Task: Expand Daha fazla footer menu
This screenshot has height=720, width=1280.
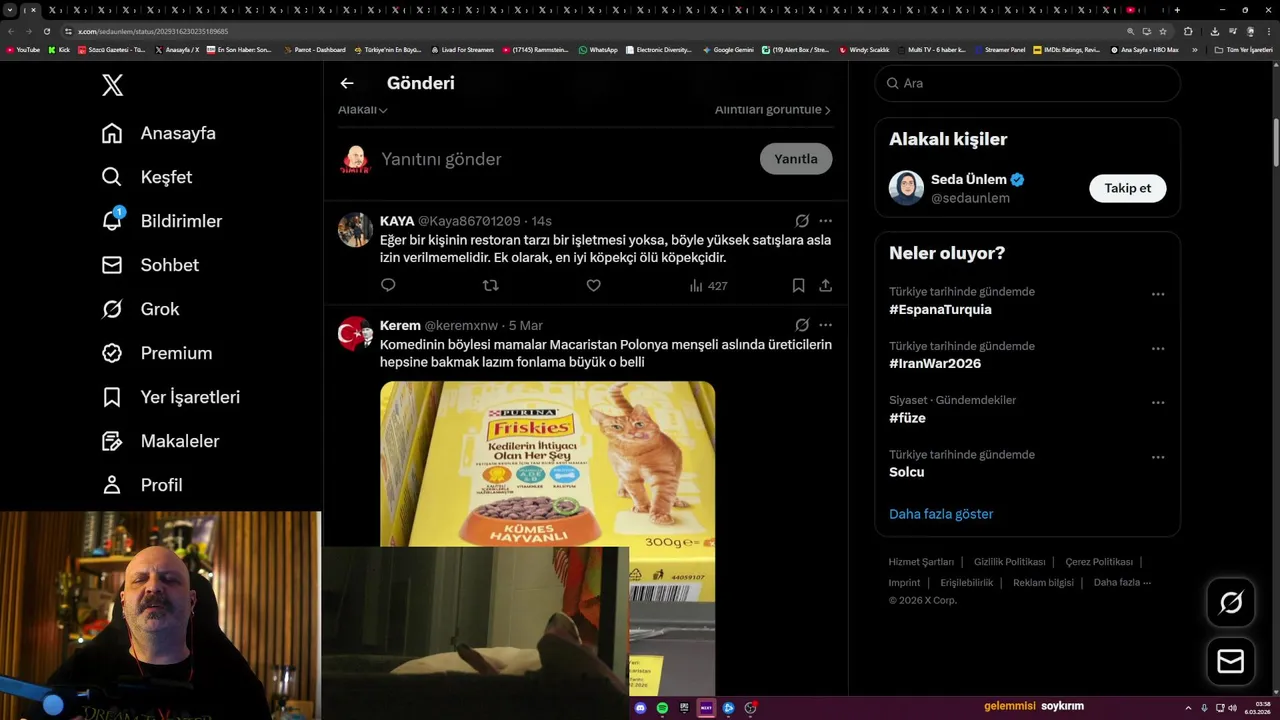Action: (1122, 583)
